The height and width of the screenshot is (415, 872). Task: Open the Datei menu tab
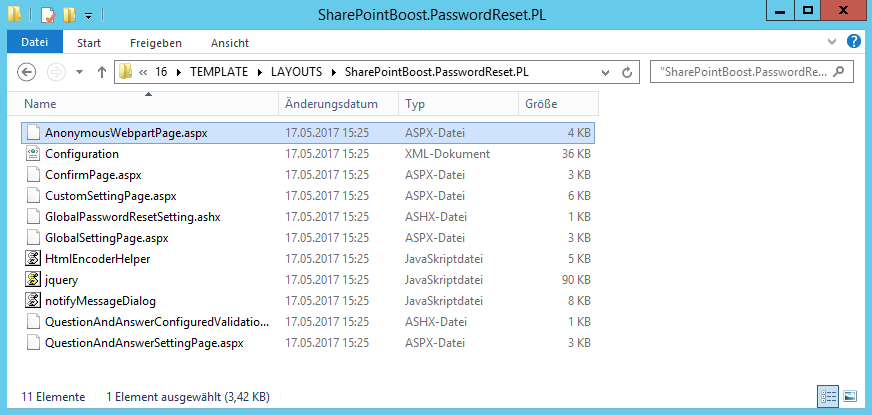click(34, 42)
